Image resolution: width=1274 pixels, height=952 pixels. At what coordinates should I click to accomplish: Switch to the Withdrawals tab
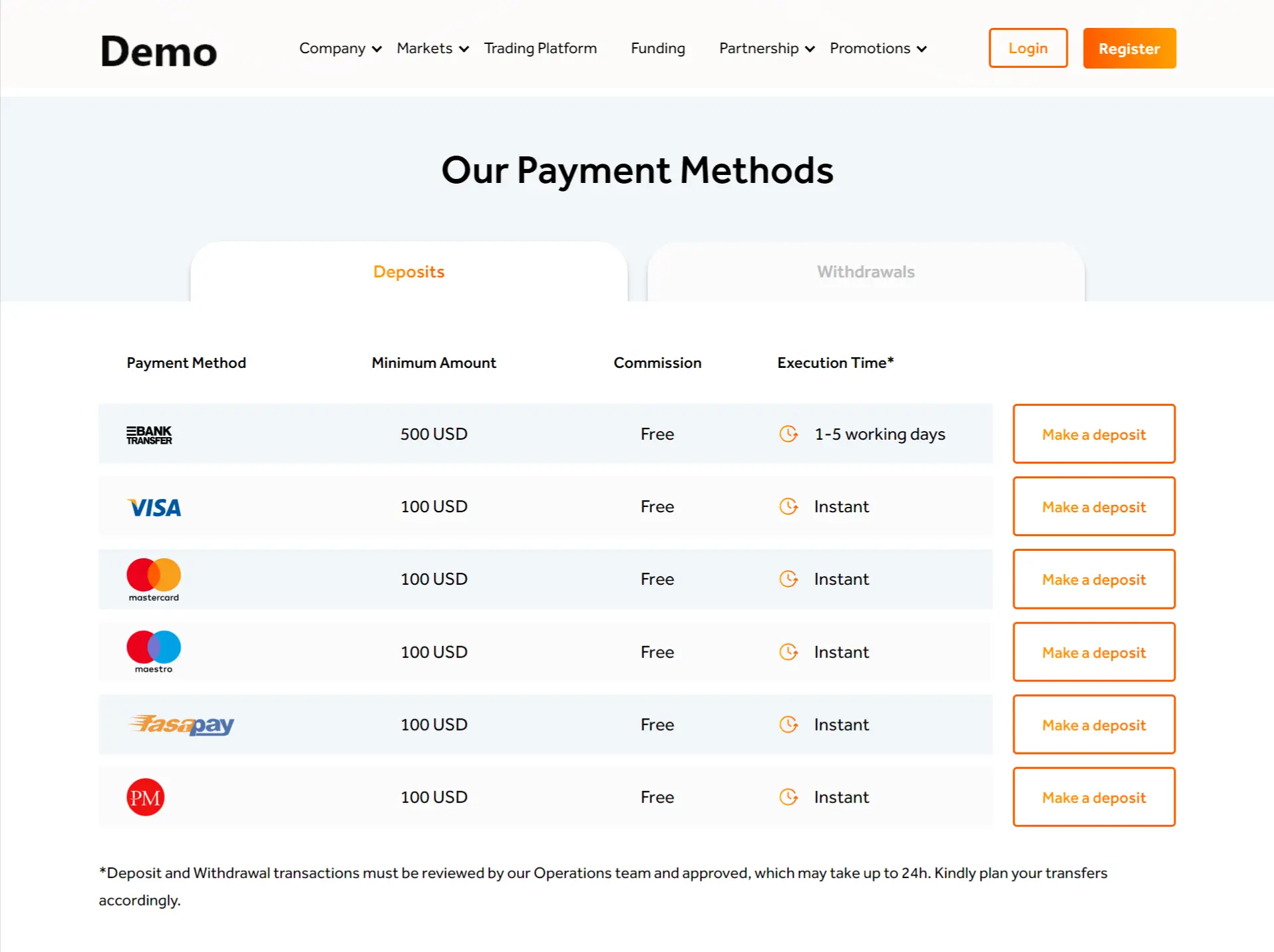point(866,271)
